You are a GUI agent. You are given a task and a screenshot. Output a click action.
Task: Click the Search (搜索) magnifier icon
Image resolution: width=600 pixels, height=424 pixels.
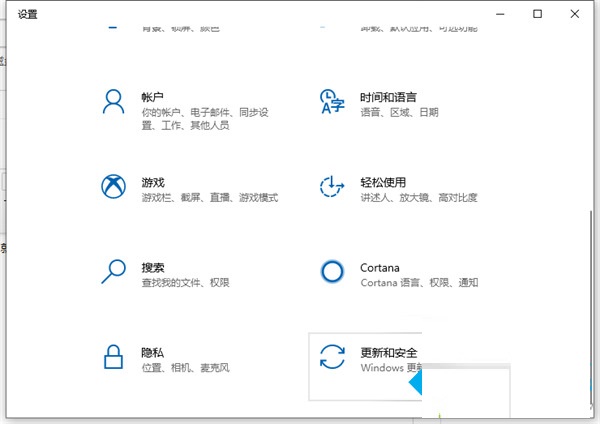(113, 271)
